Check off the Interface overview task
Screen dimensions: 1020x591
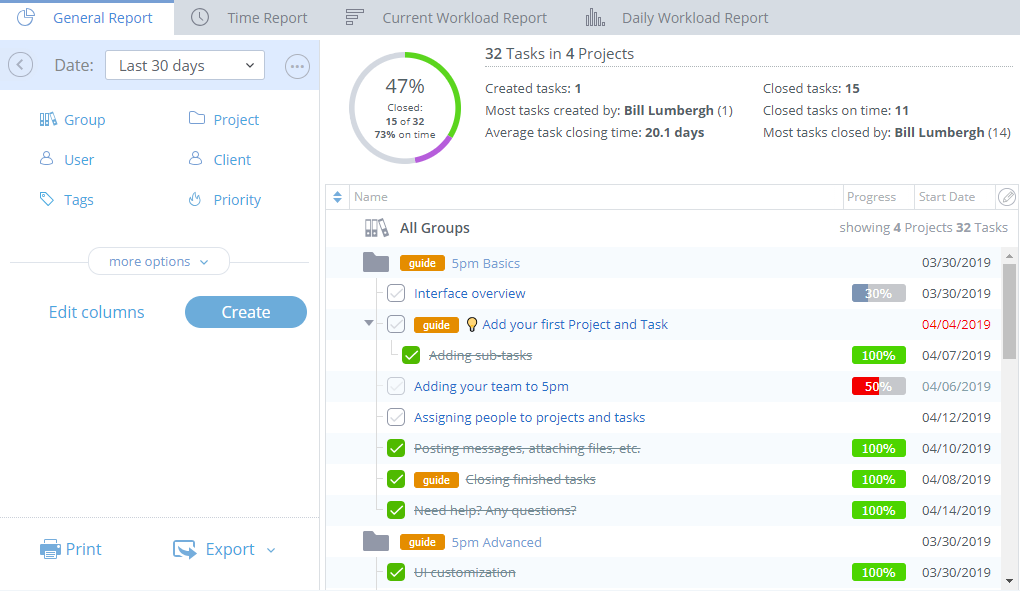pyautogui.click(x=395, y=293)
